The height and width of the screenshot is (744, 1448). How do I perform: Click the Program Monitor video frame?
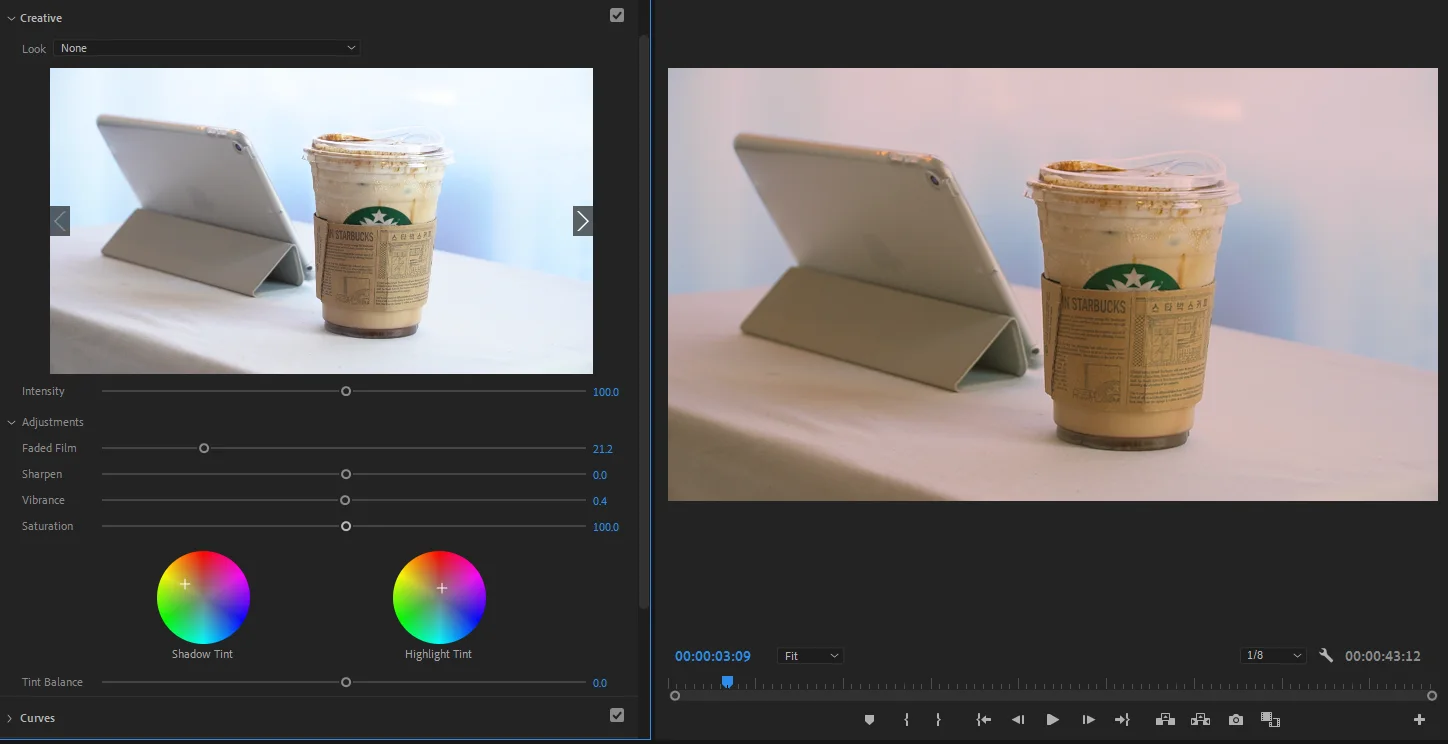click(1053, 284)
